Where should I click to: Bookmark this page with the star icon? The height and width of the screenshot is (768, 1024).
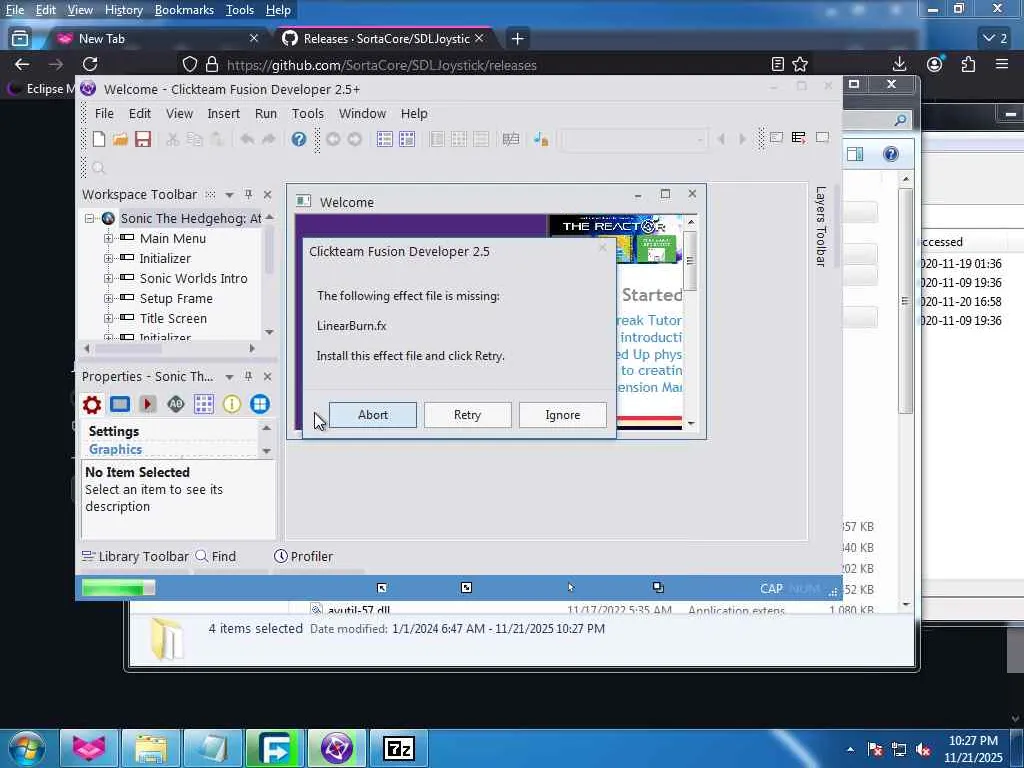point(800,64)
